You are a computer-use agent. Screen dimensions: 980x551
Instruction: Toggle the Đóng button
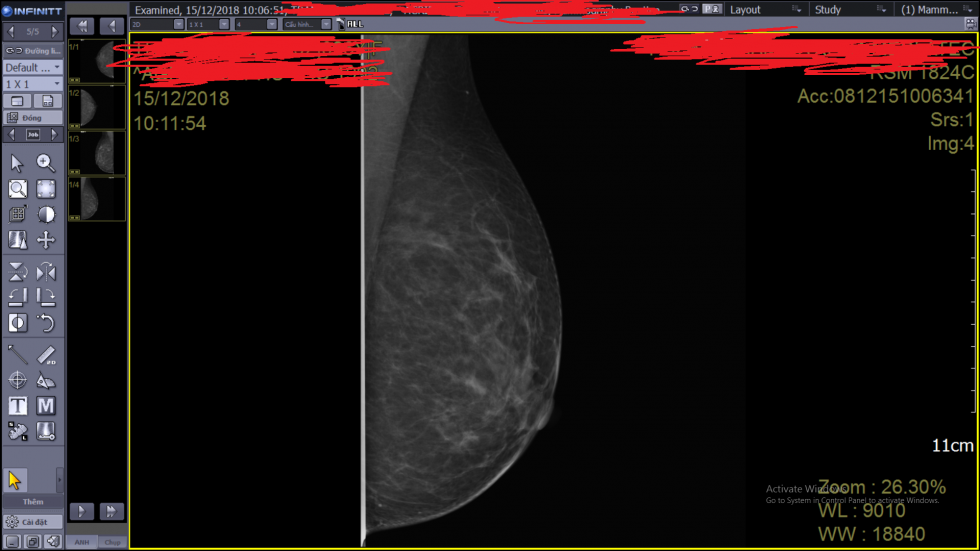click(32, 117)
